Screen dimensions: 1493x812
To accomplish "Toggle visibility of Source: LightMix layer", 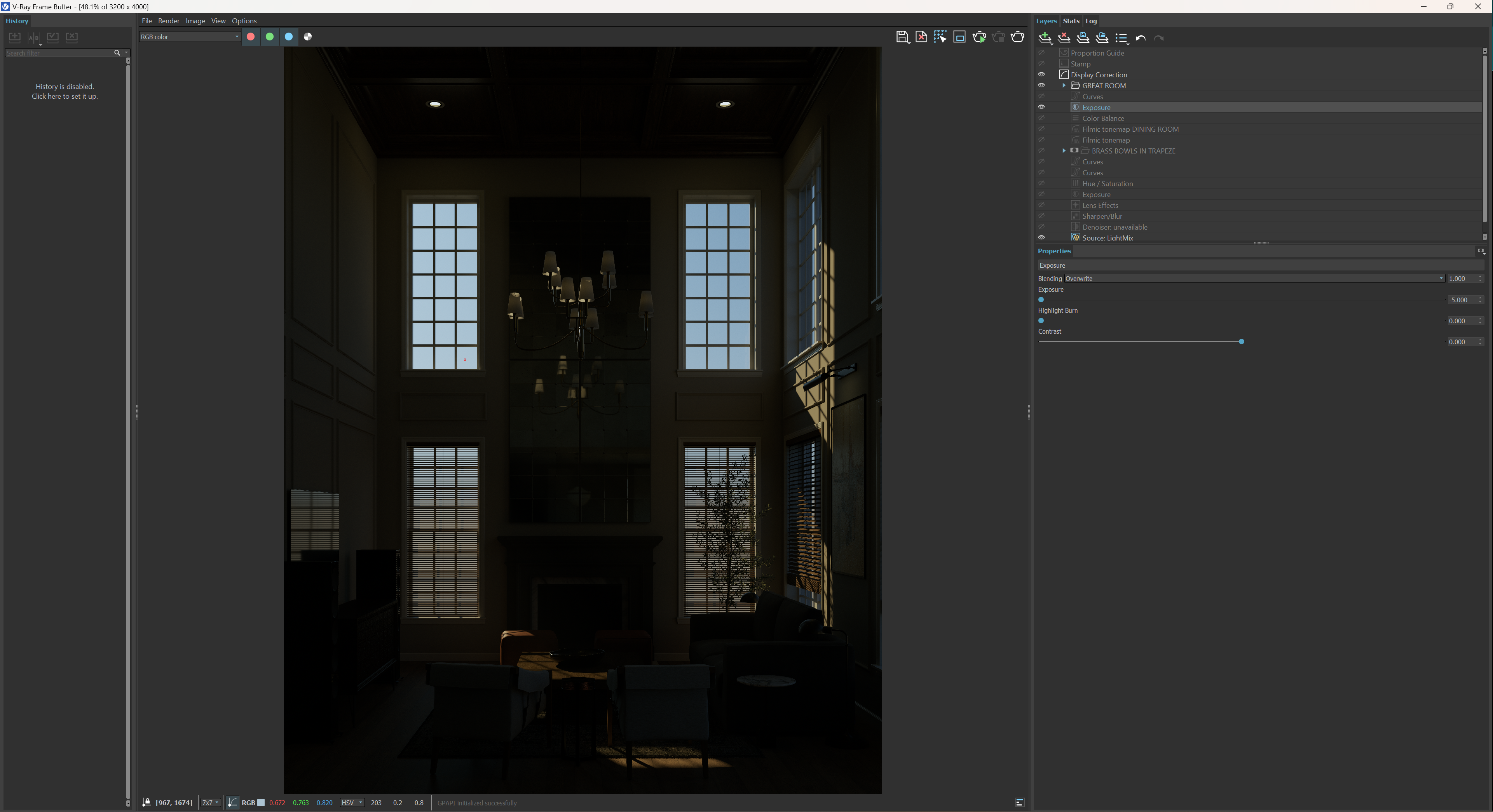I will point(1041,238).
